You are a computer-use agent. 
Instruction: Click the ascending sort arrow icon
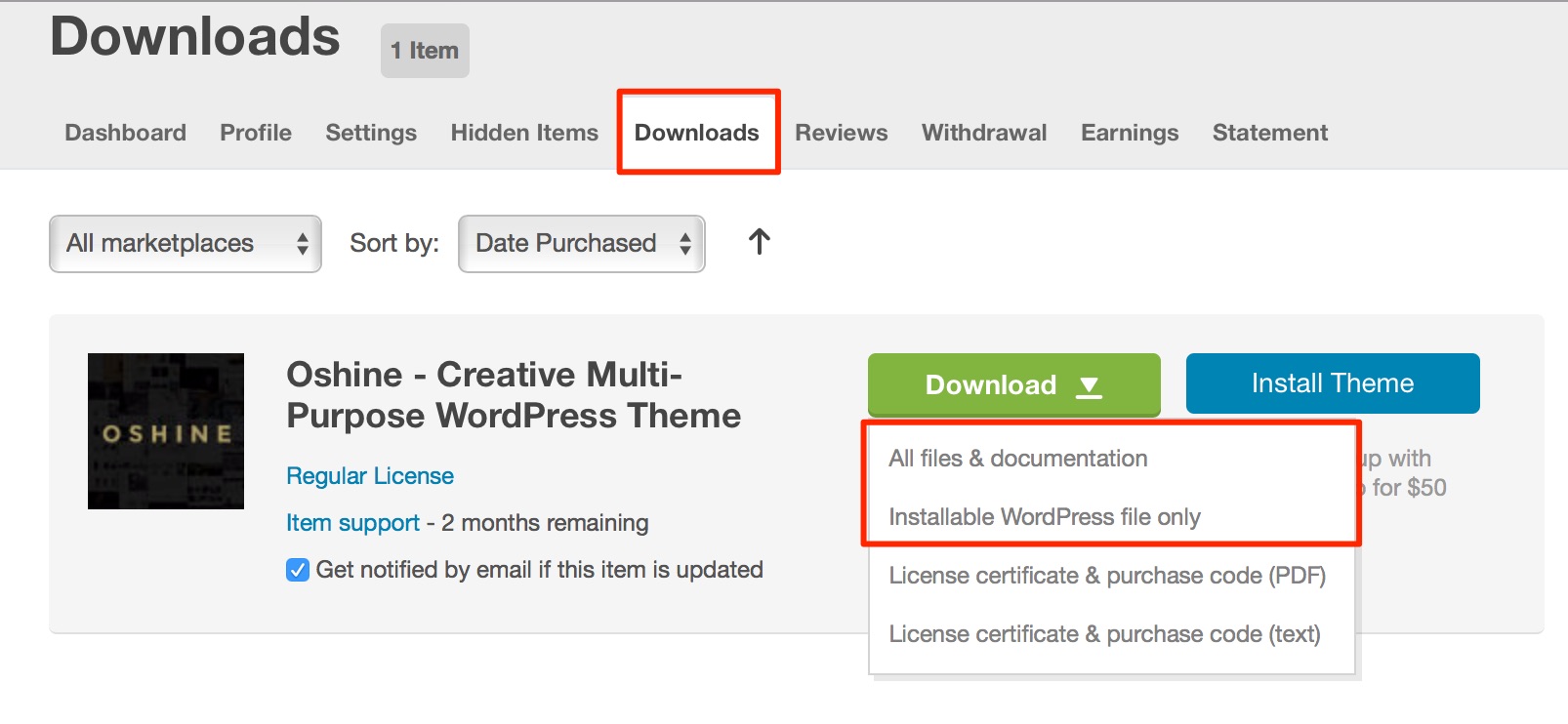point(759,242)
